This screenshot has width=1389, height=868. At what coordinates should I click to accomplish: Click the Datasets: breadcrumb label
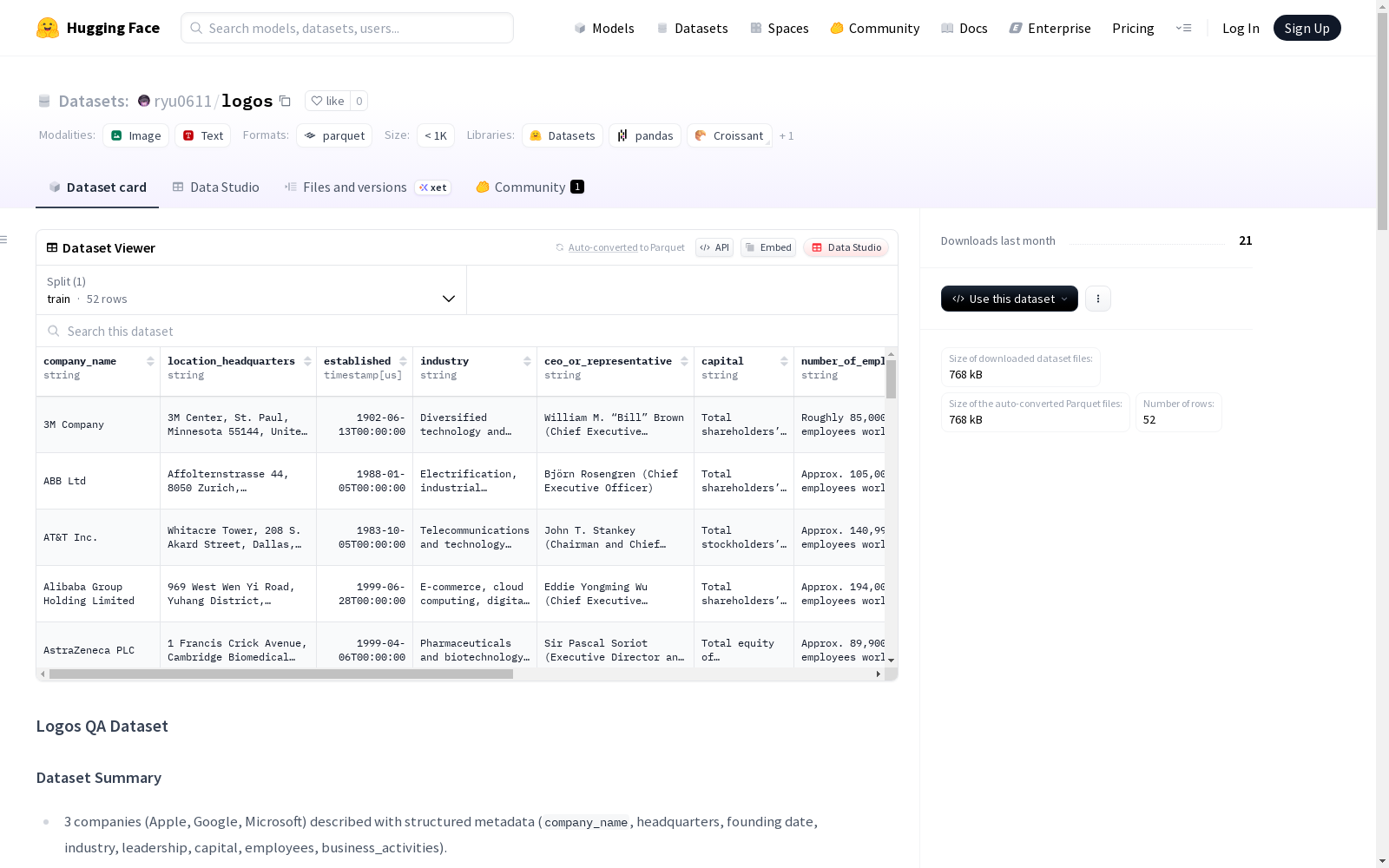(93, 101)
